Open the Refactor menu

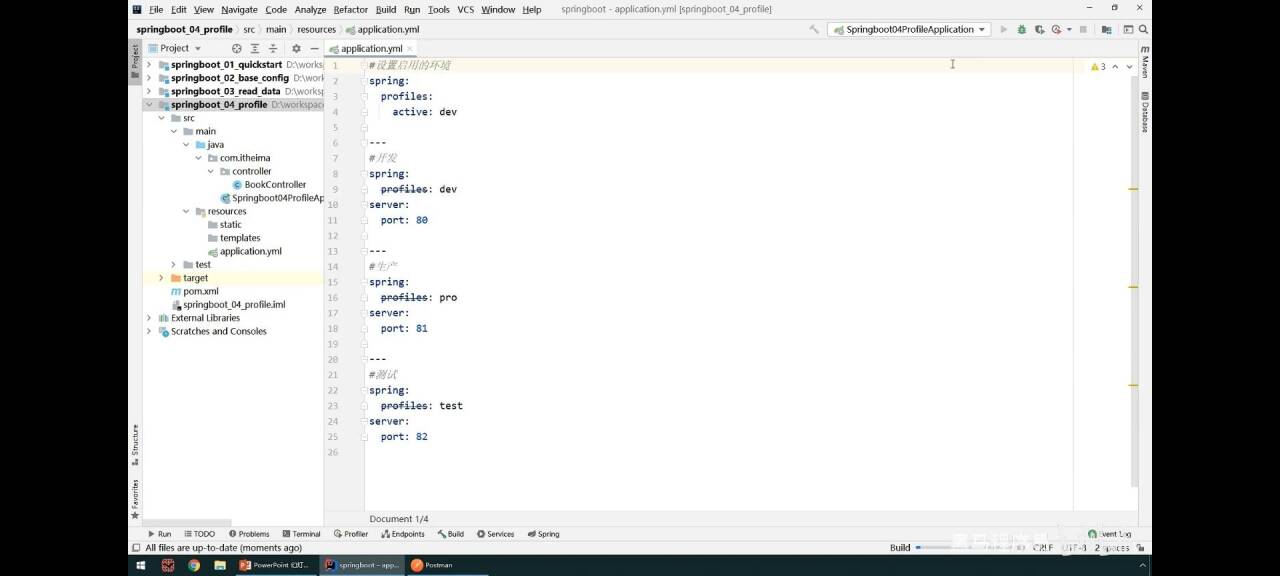[x=350, y=9]
